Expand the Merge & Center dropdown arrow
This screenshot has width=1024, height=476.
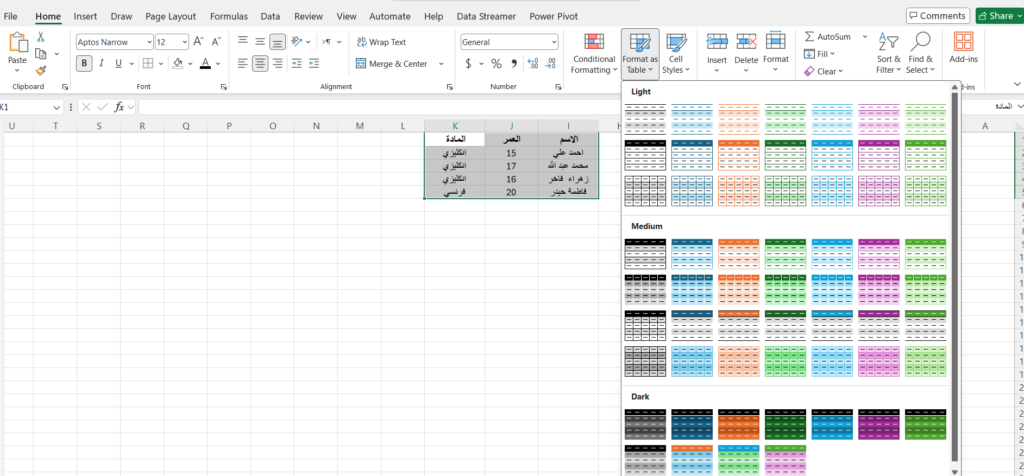click(x=436, y=64)
